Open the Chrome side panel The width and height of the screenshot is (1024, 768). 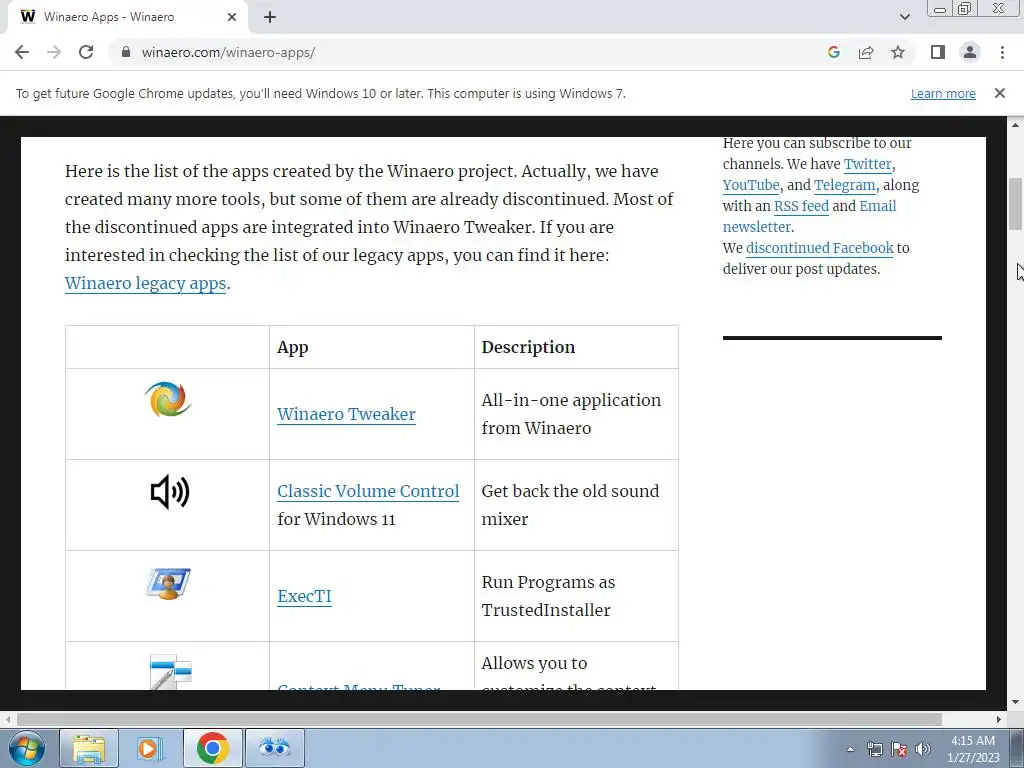938,52
